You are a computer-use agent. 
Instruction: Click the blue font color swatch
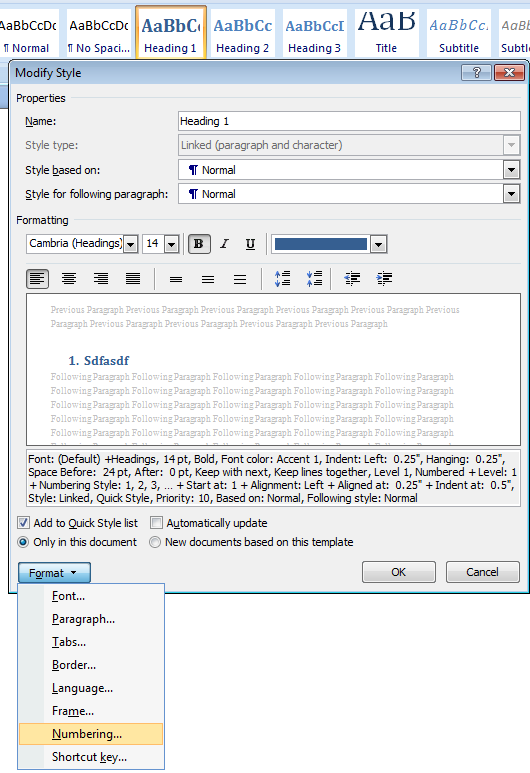pos(321,244)
